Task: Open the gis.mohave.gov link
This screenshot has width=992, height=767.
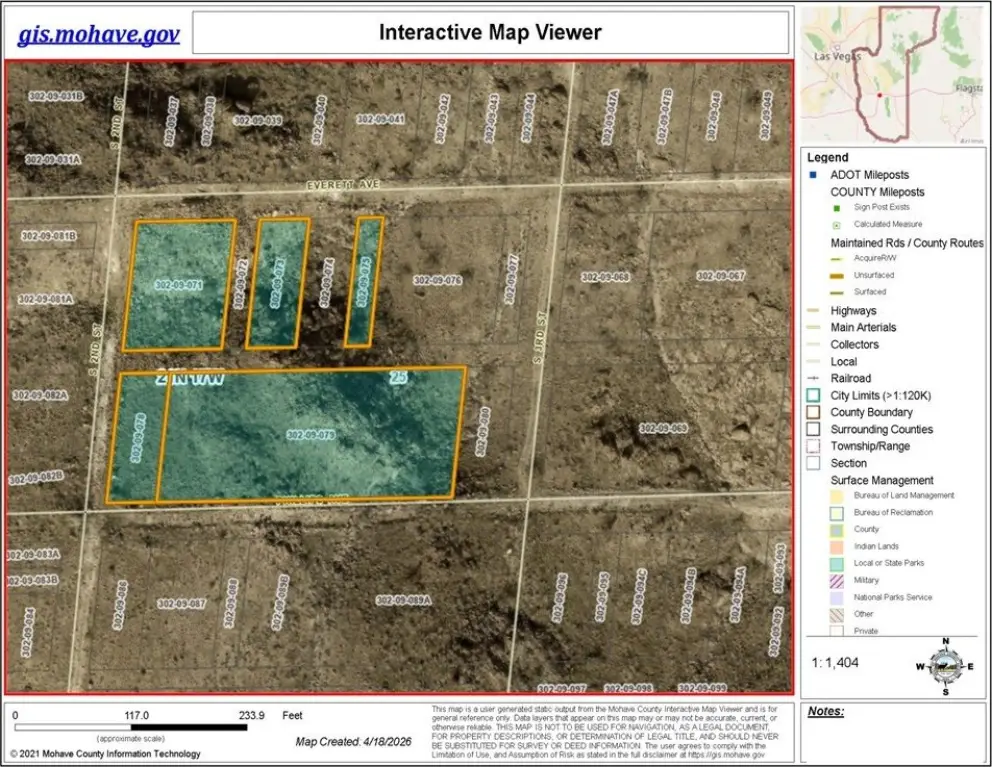Action: tap(99, 35)
